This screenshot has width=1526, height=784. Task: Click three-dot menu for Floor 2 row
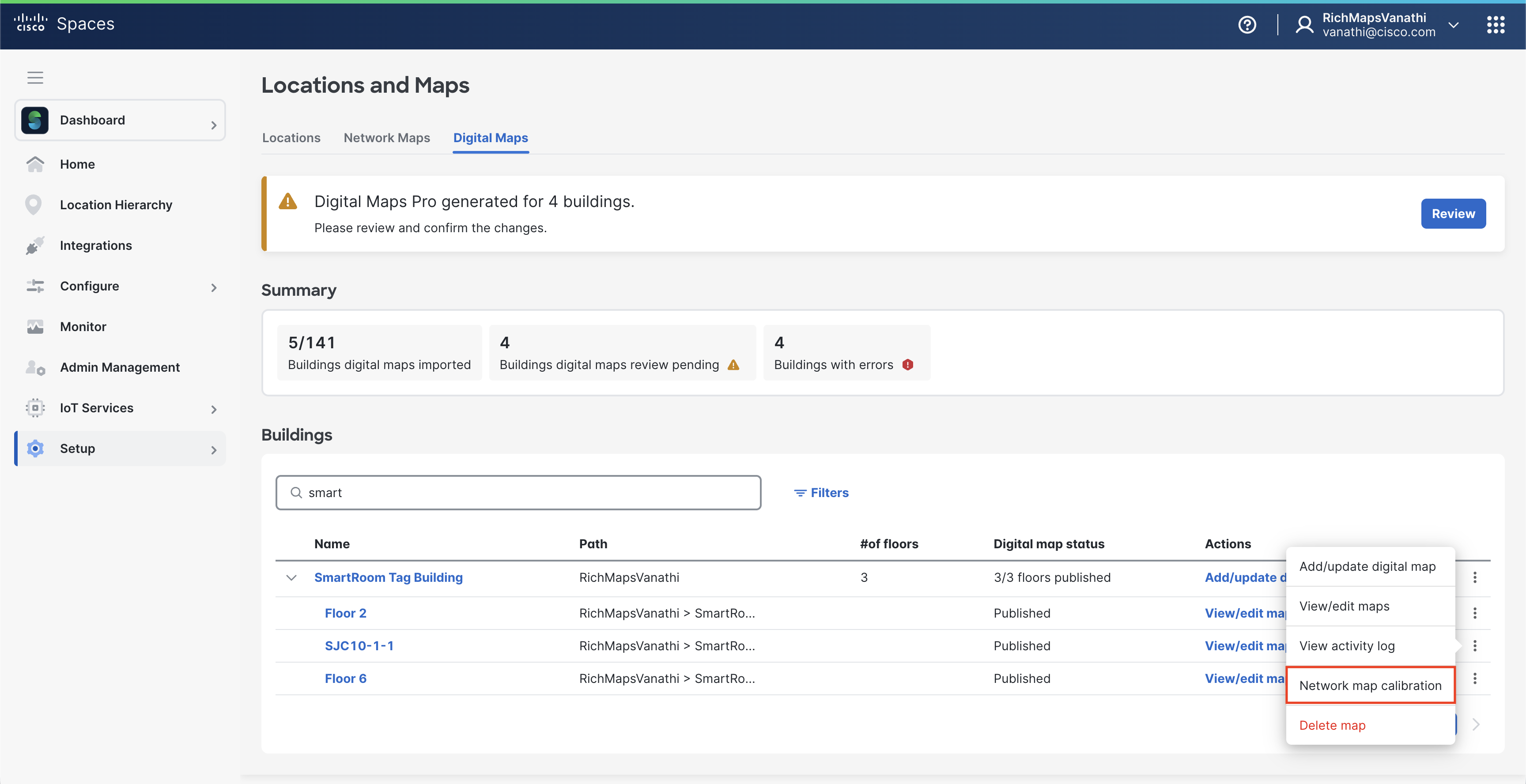point(1474,613)
